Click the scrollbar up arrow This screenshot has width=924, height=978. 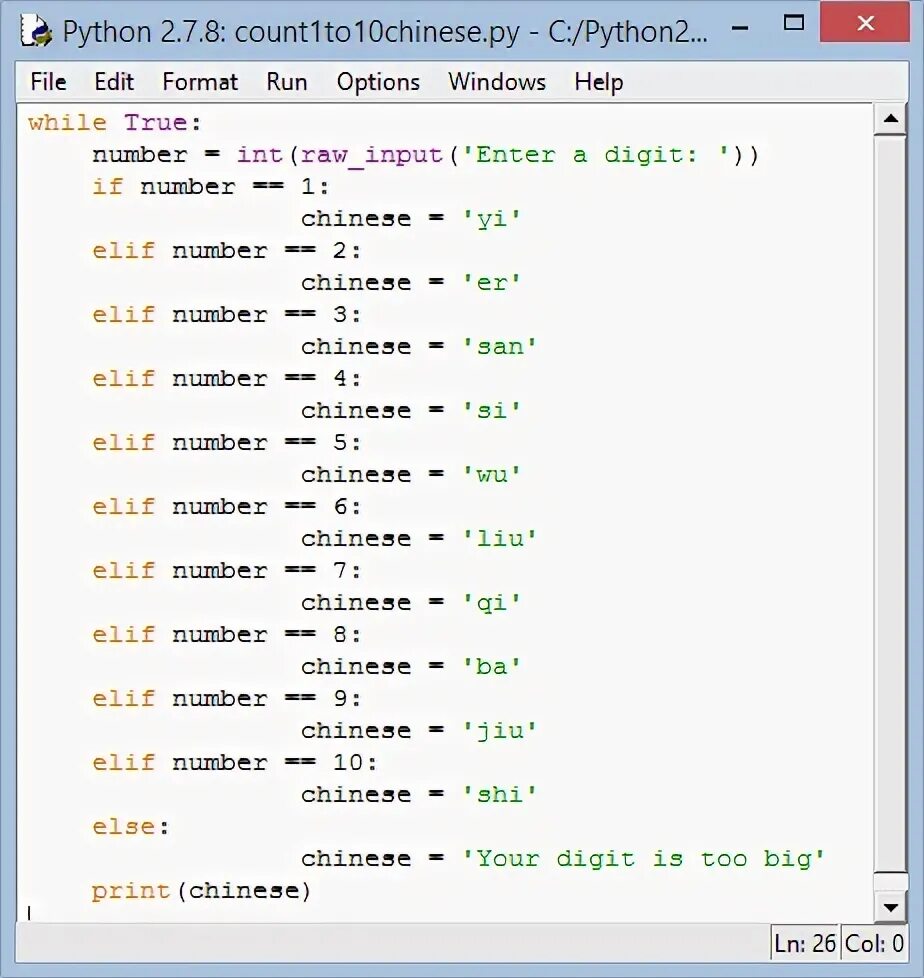890,118
